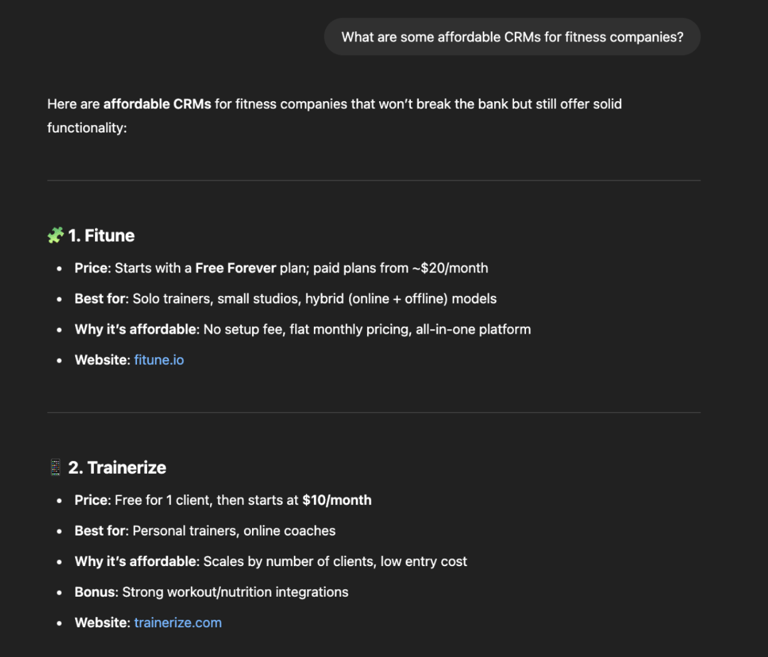Open the fitune.io website link

[159, 360]
